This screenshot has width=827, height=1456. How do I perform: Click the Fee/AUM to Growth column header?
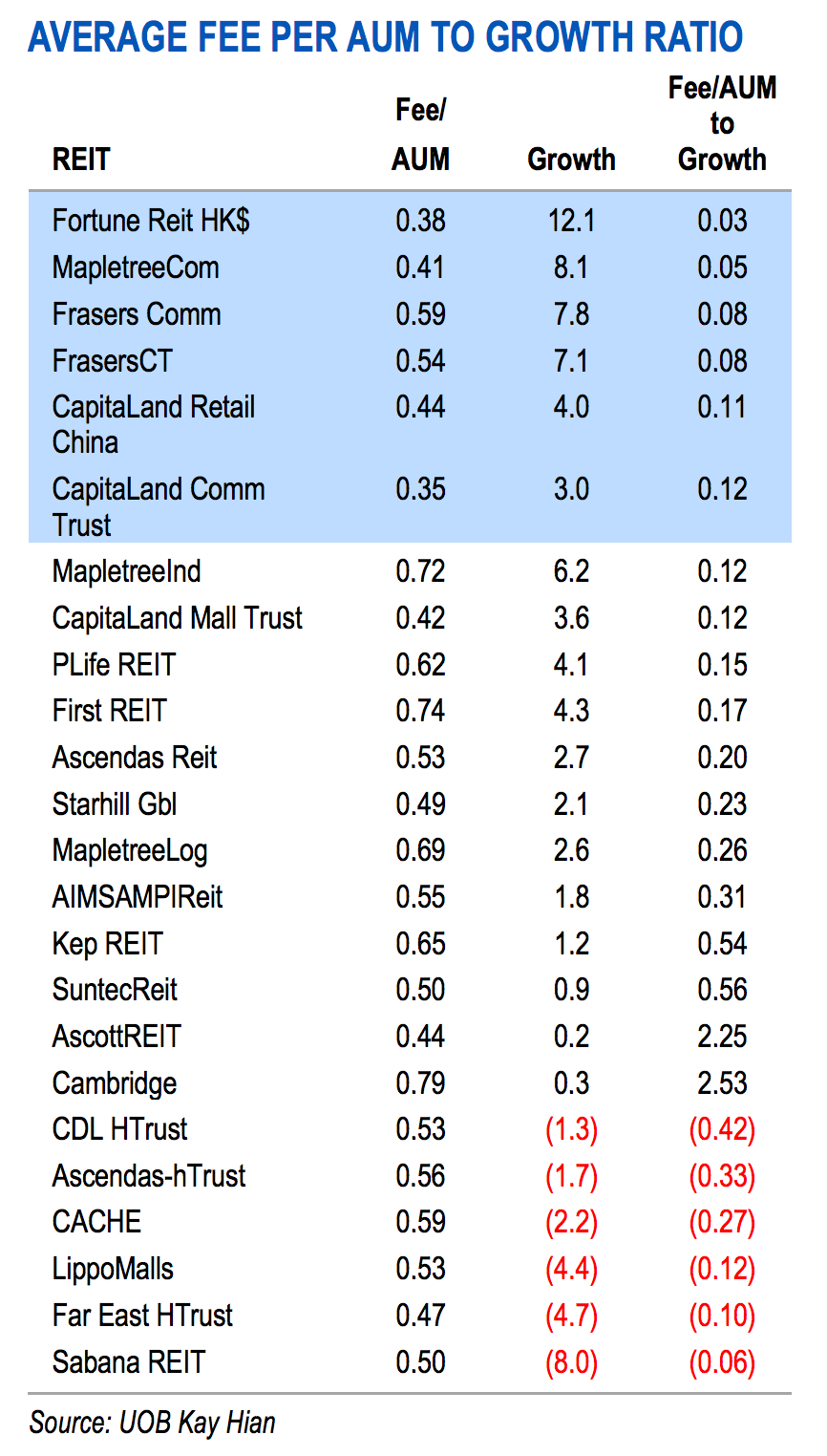[x=722, y=123]
